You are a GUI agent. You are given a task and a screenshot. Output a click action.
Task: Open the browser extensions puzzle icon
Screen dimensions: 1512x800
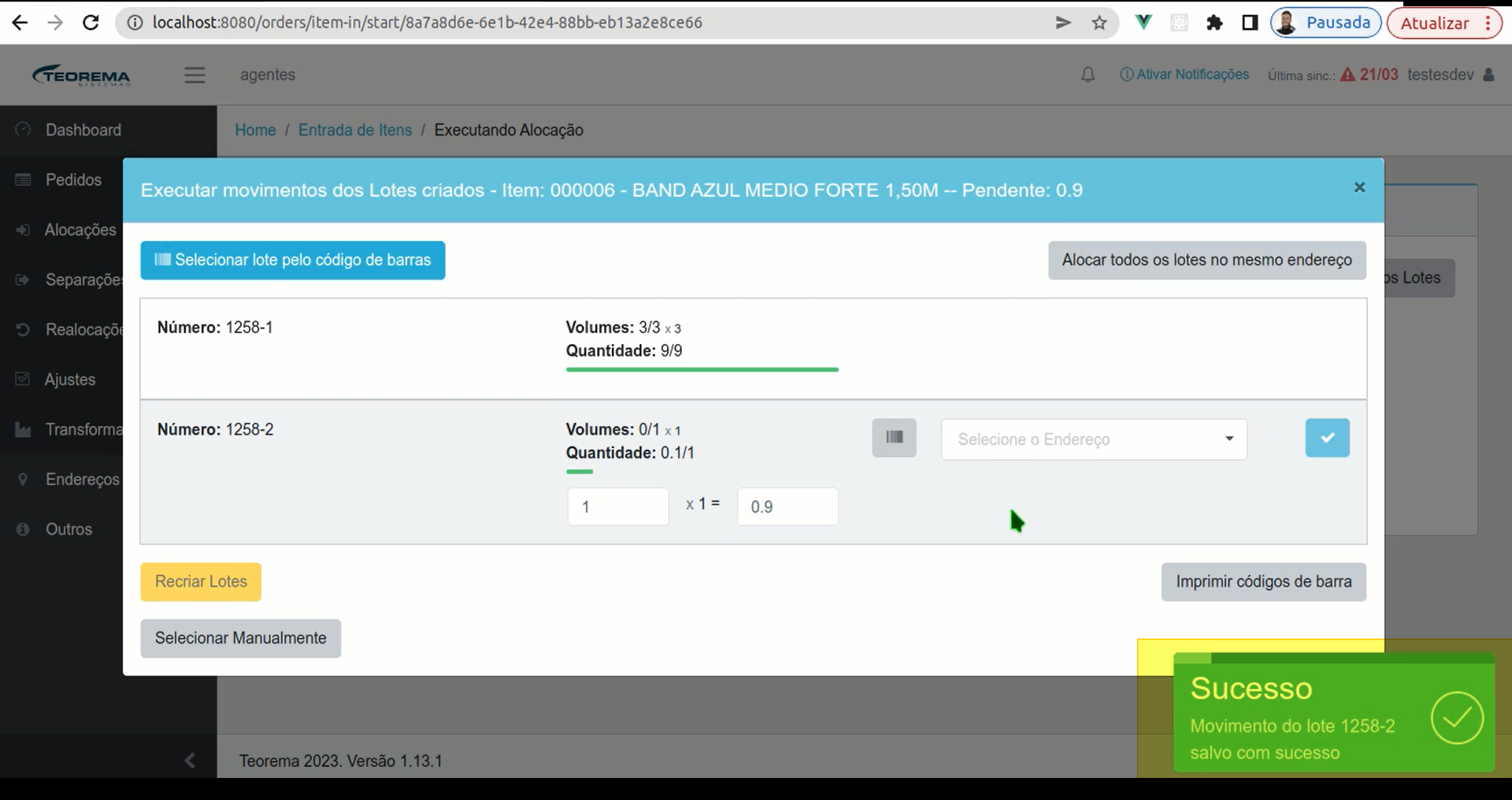[x=1214, y=23]
